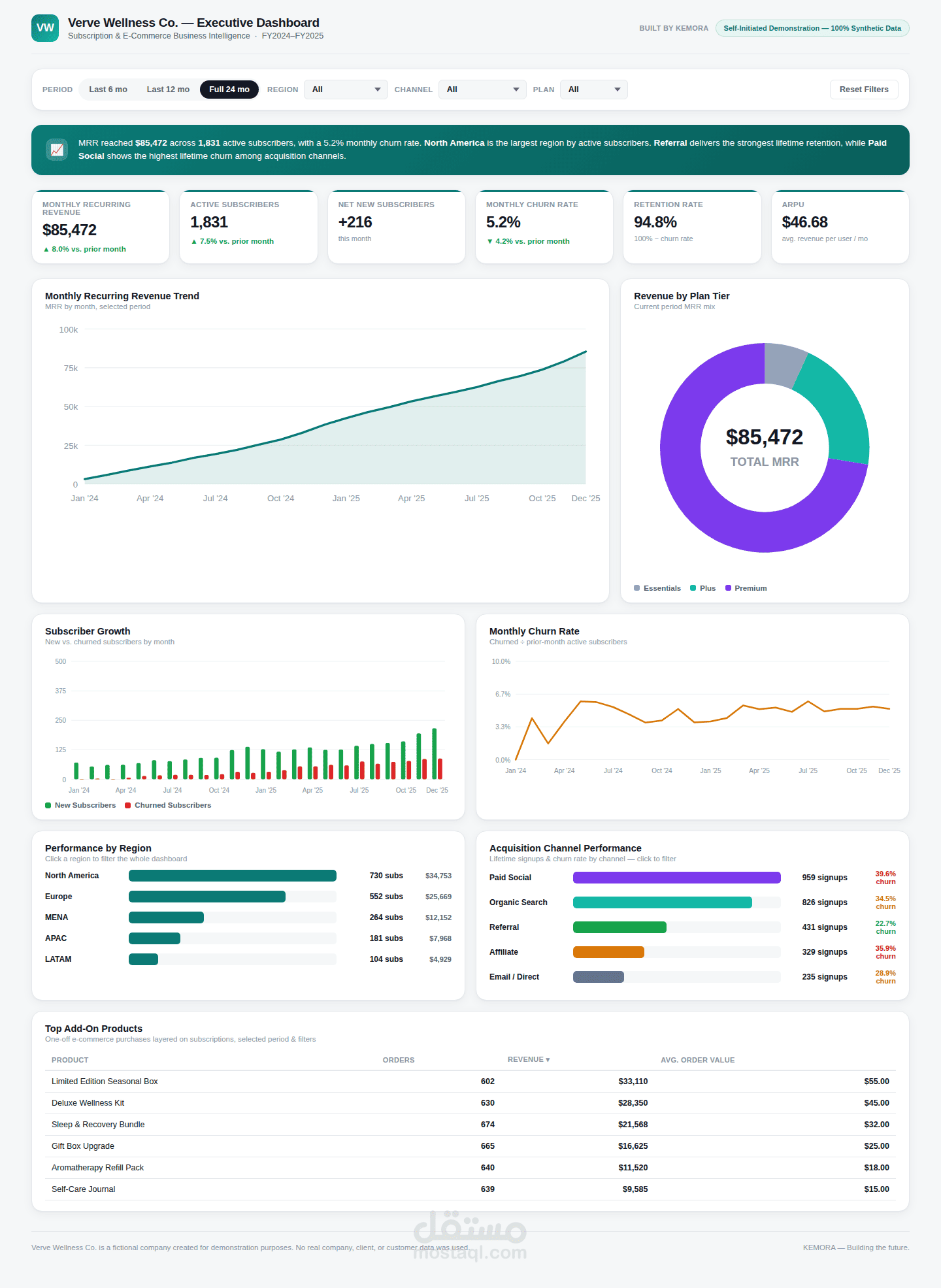The width and height of the screenshot is (941, 1288).
Task: Click the gray Essentials donut segment
Action: click(x=784, y=364)
